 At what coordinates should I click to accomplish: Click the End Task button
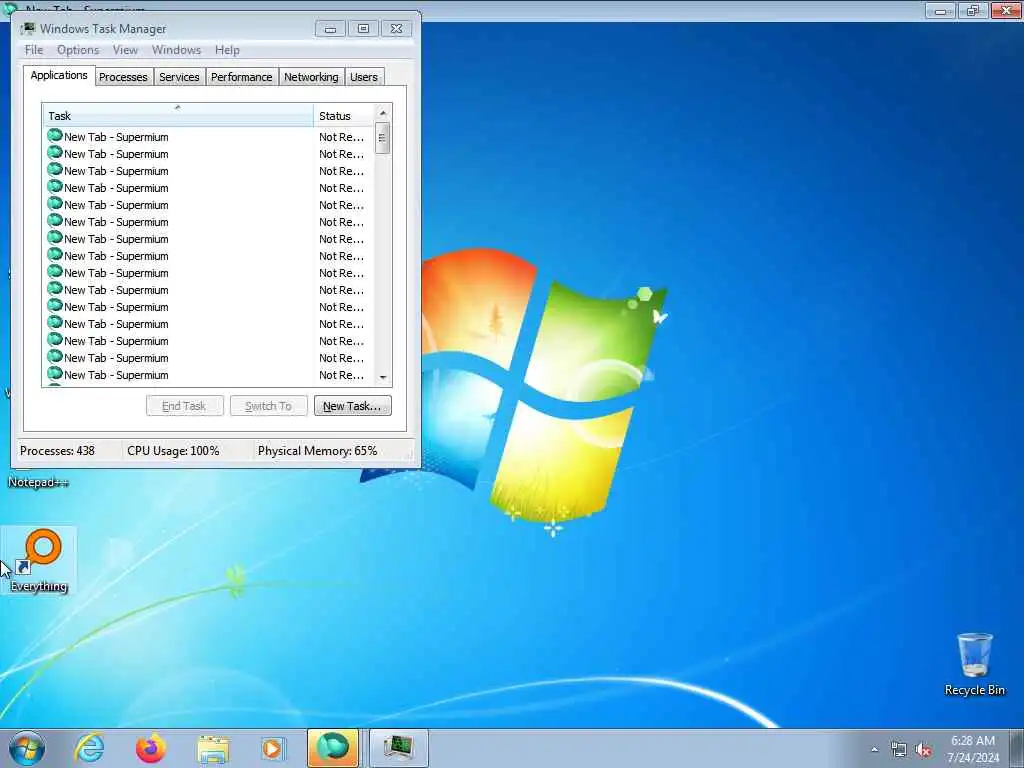click(x=185, y=406)
